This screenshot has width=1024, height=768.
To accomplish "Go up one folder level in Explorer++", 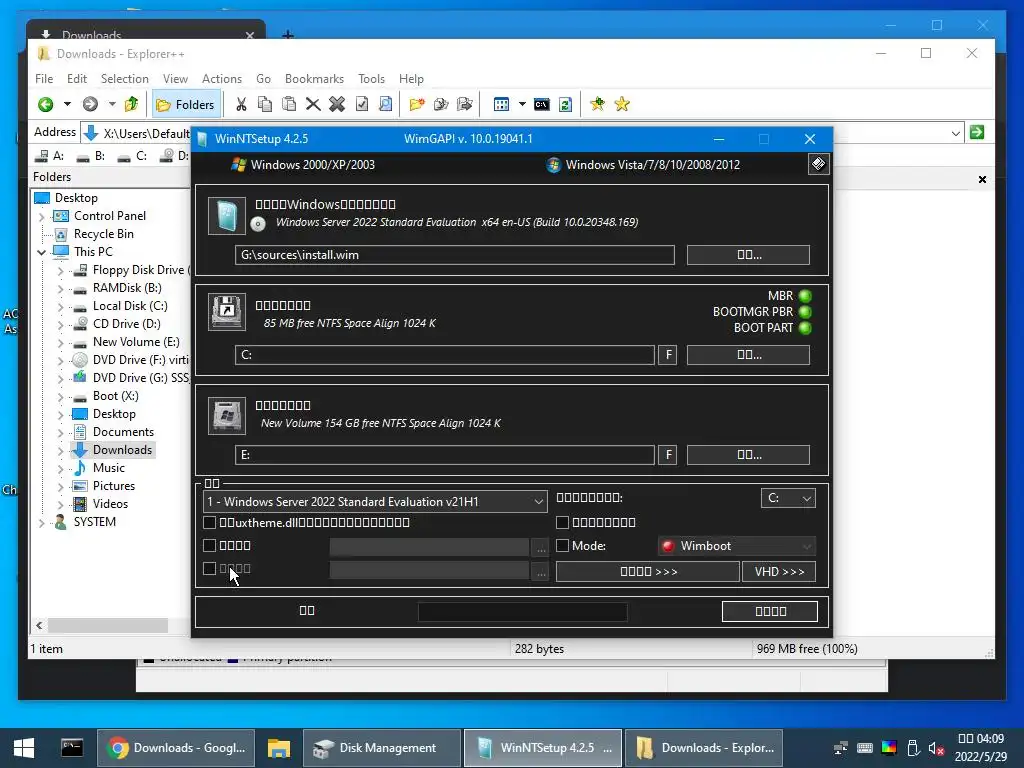I will pos(132,104).
